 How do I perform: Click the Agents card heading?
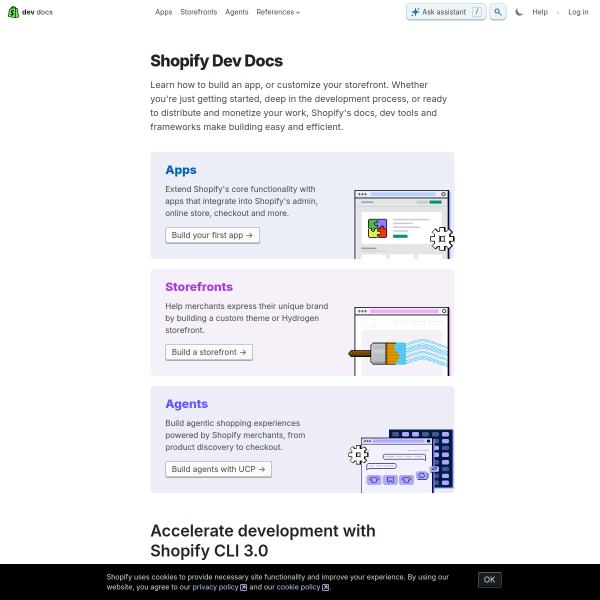coord(187,404)
